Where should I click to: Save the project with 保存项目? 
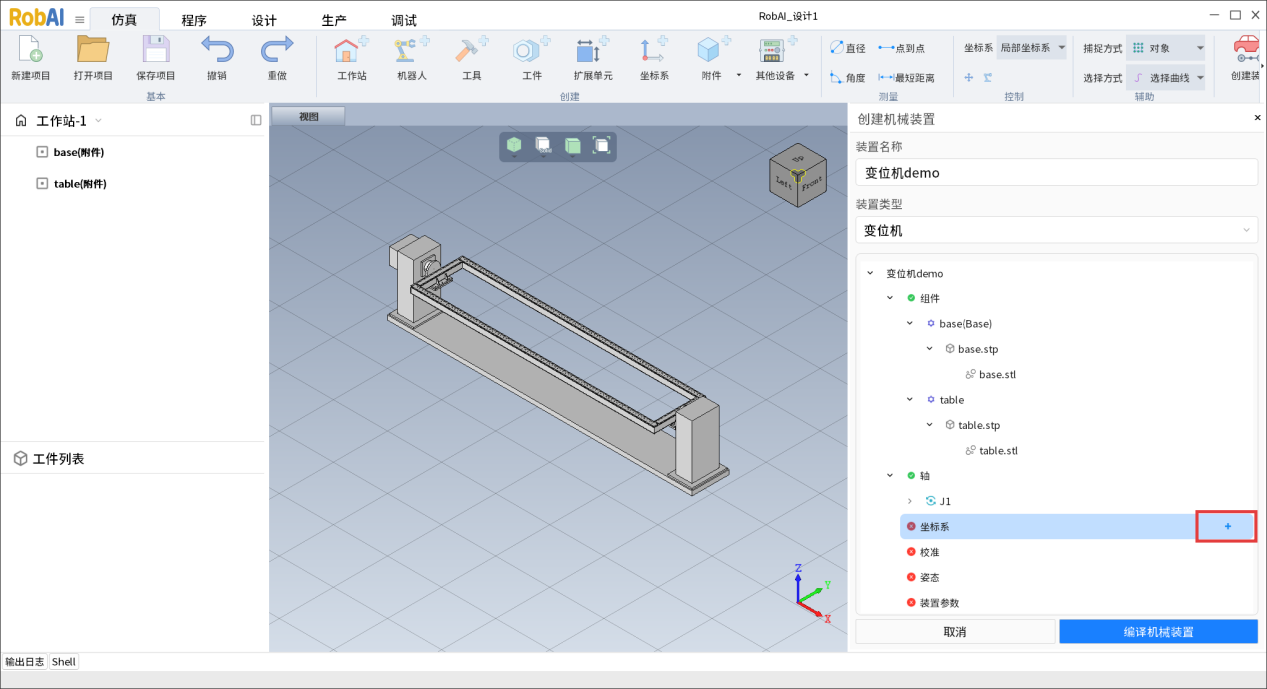pyautogui.click(x=156, y=50)
